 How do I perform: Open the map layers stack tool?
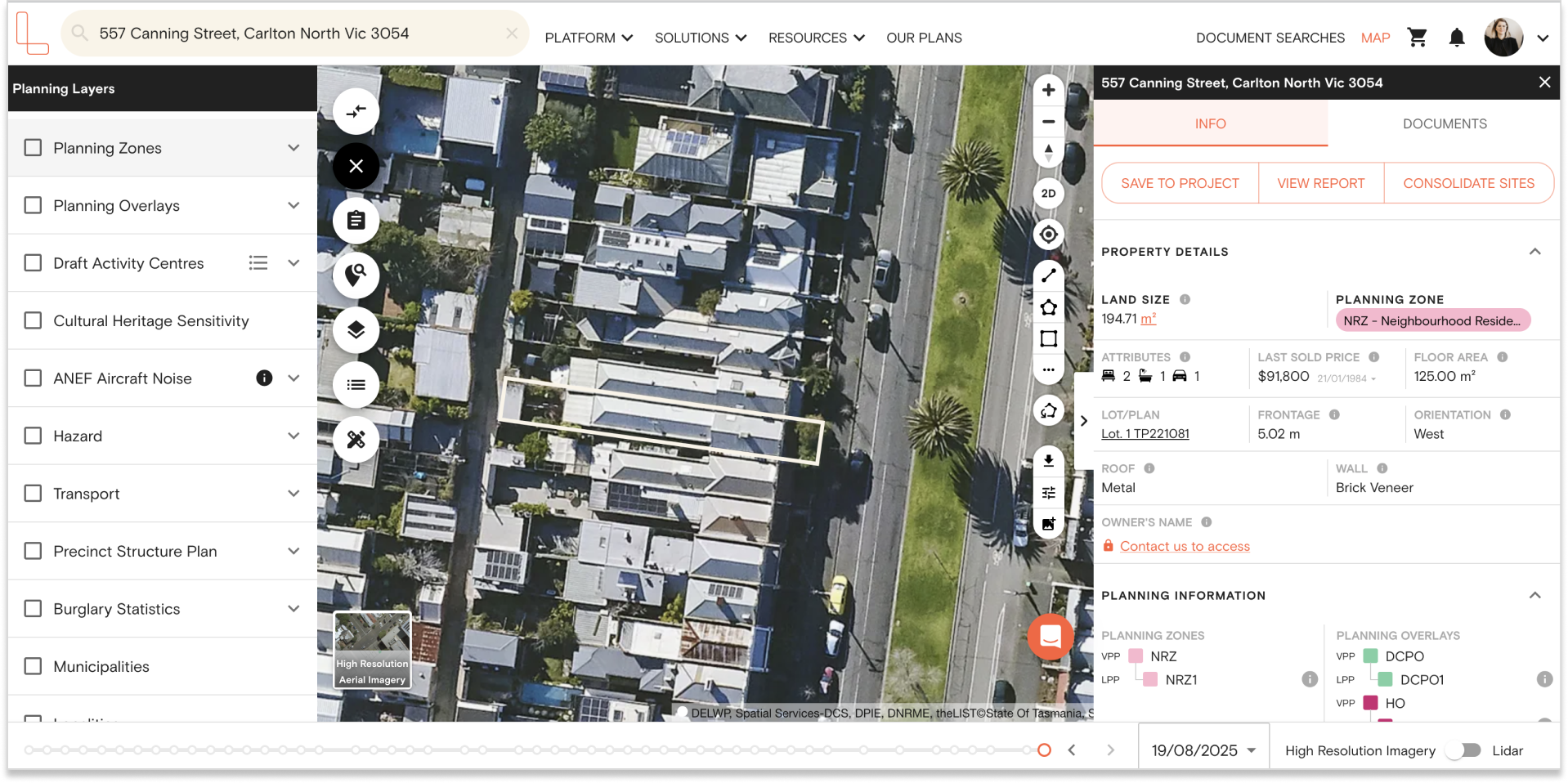pyautogui.click(x=356, y=330)
